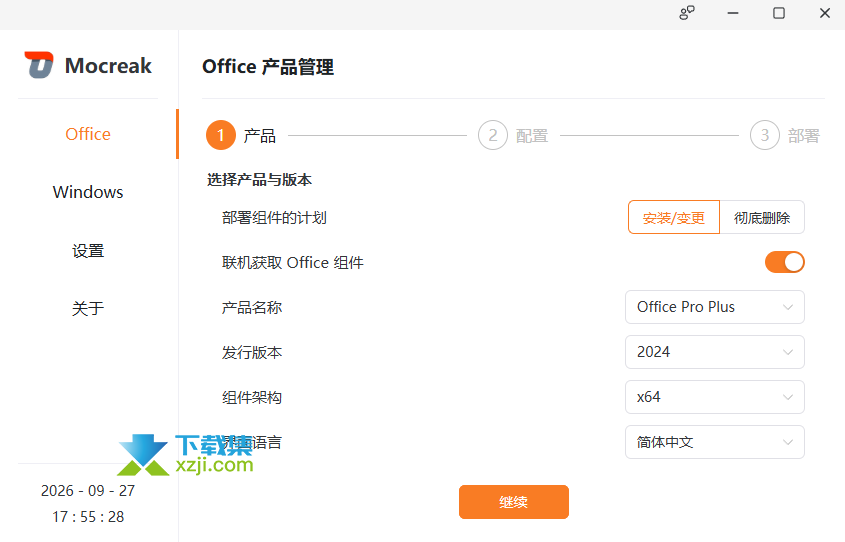
Task: Minimize the Mocreak window
Action: (x=733, y=13)
